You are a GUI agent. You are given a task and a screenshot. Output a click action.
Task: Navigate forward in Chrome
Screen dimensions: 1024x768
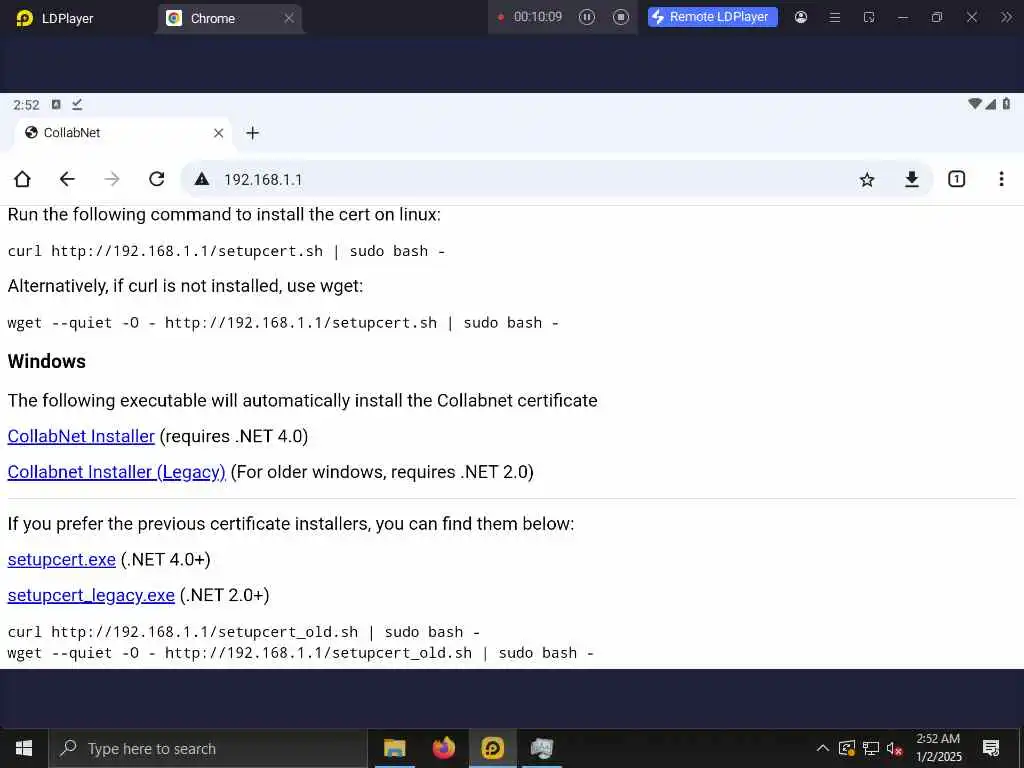pyautogui.click(x=112, y=179)
